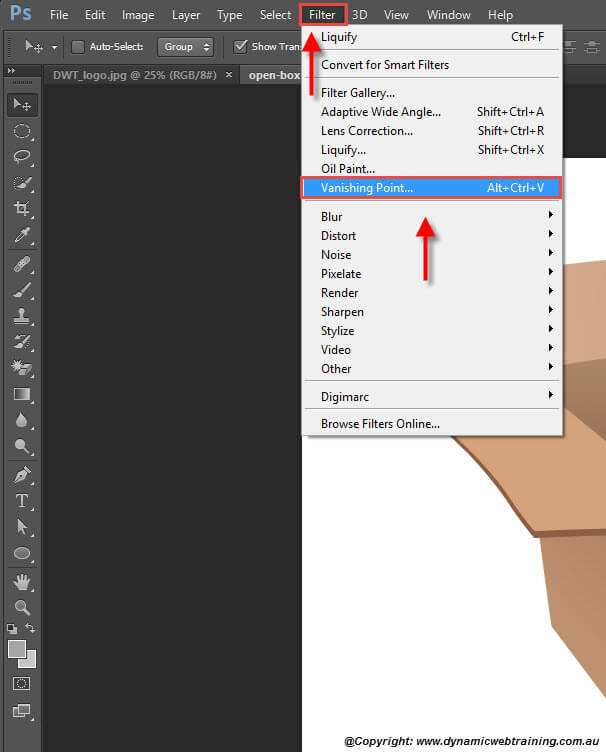This screenshot has width=606, height=752.
Task: Choose Convert for Smart Filters
Action: [432, 65]
